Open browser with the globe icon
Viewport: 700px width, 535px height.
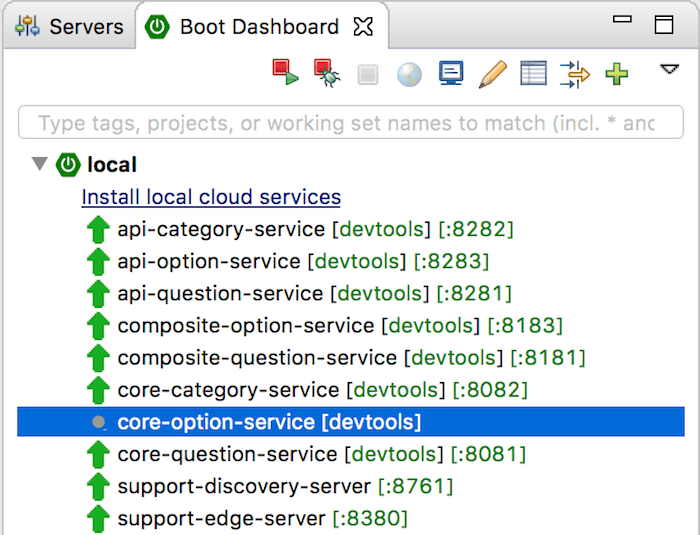coord(409,74)
